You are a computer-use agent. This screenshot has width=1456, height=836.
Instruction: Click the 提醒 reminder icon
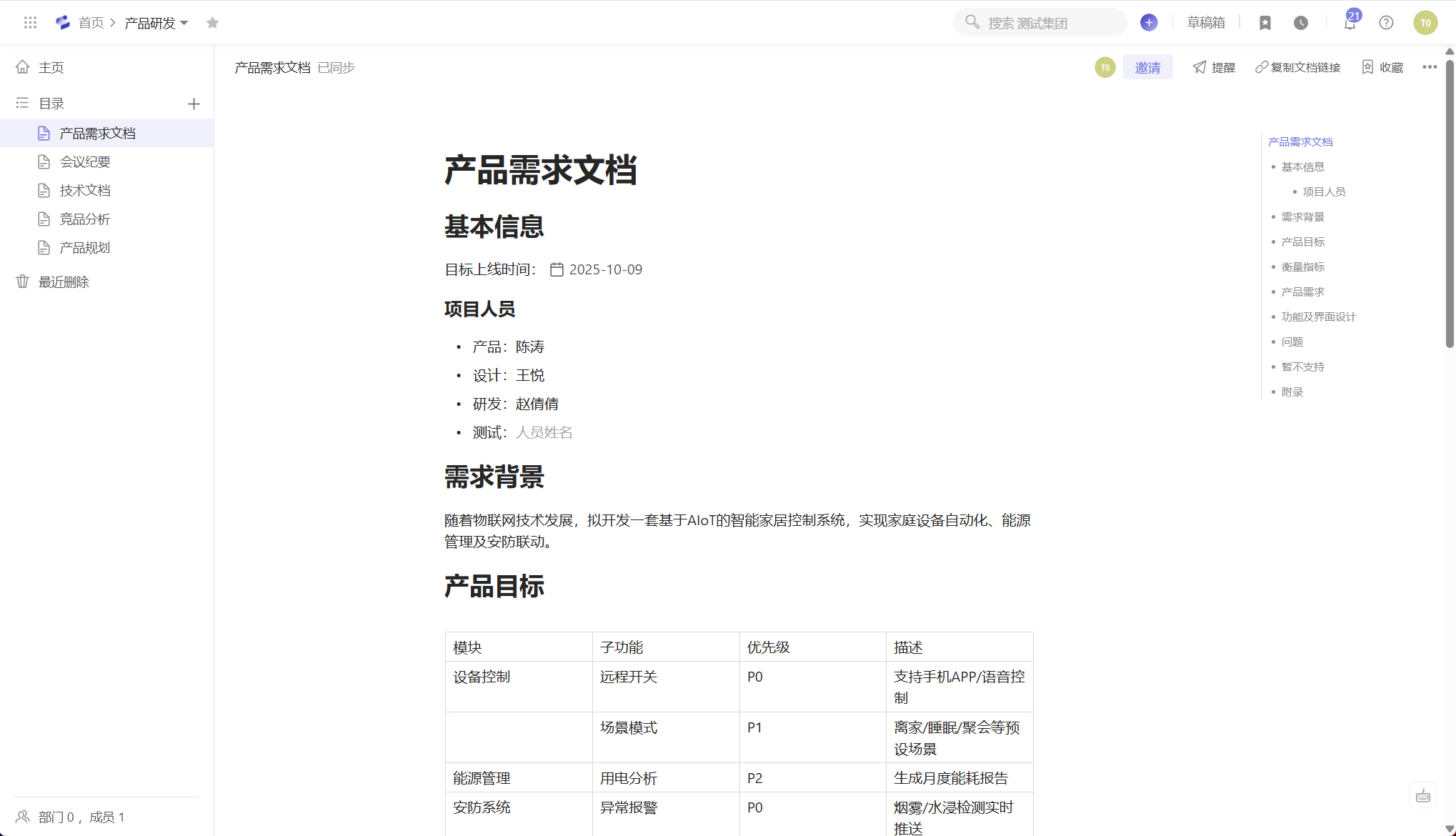tap(1213, 66)
